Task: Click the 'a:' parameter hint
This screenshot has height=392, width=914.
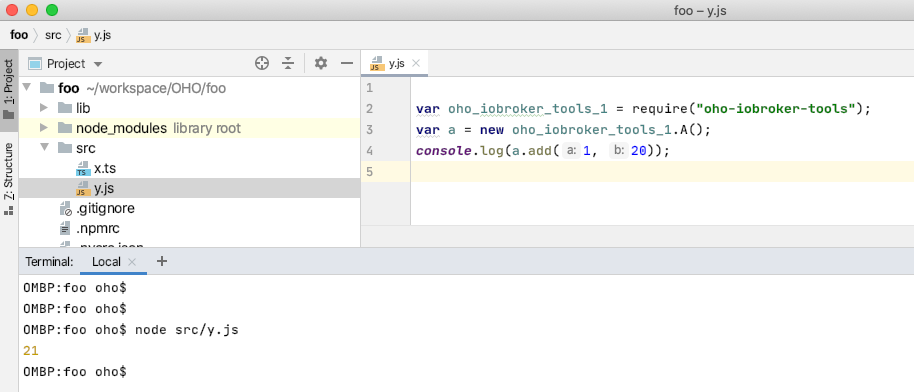Action: [571, 150]
